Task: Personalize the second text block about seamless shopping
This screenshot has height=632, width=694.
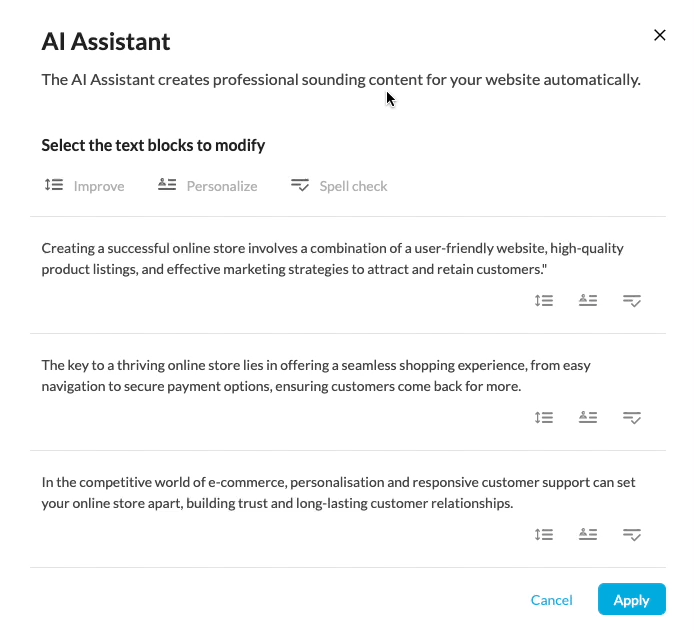Action: pos(588,417)
